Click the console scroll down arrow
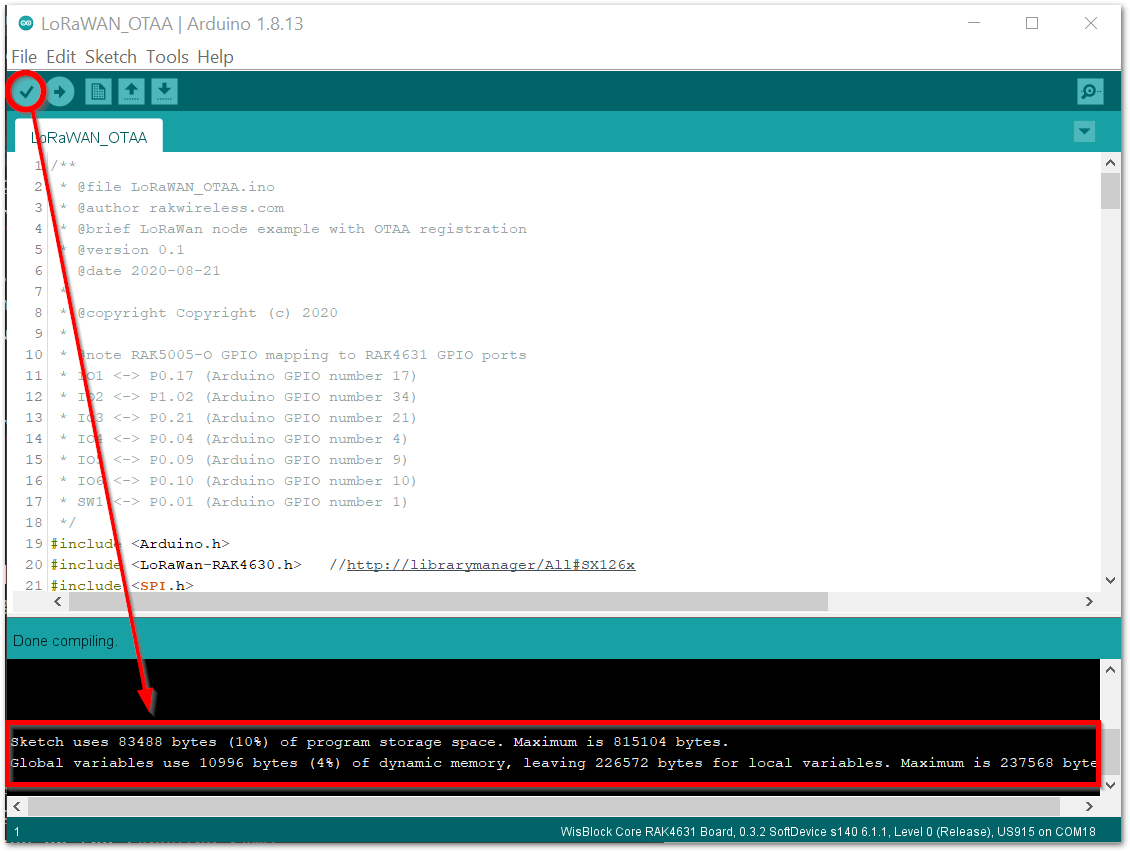 coord(1110,785)
